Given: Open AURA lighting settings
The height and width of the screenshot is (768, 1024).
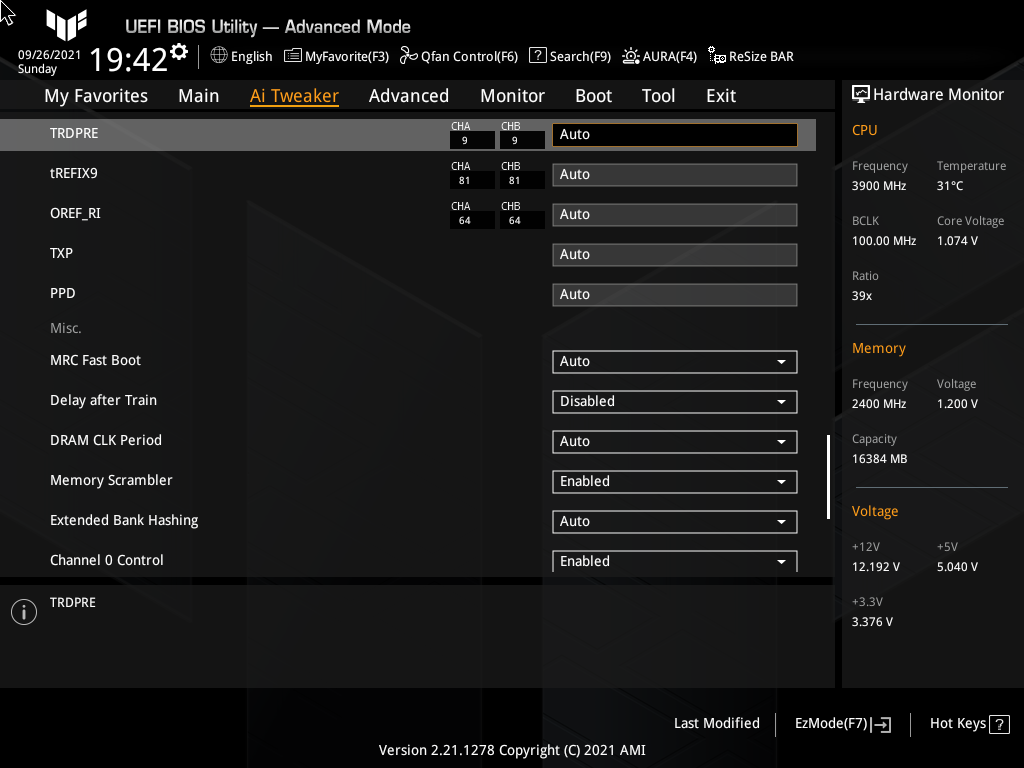Looking at the screenshot, I should [x=659, y=56].
